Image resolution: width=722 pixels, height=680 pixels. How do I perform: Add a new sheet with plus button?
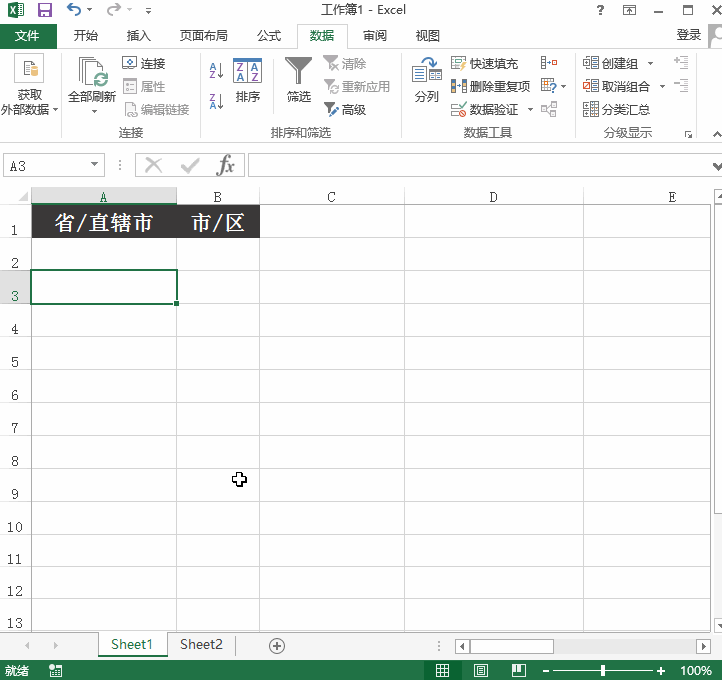click(277, 646)
